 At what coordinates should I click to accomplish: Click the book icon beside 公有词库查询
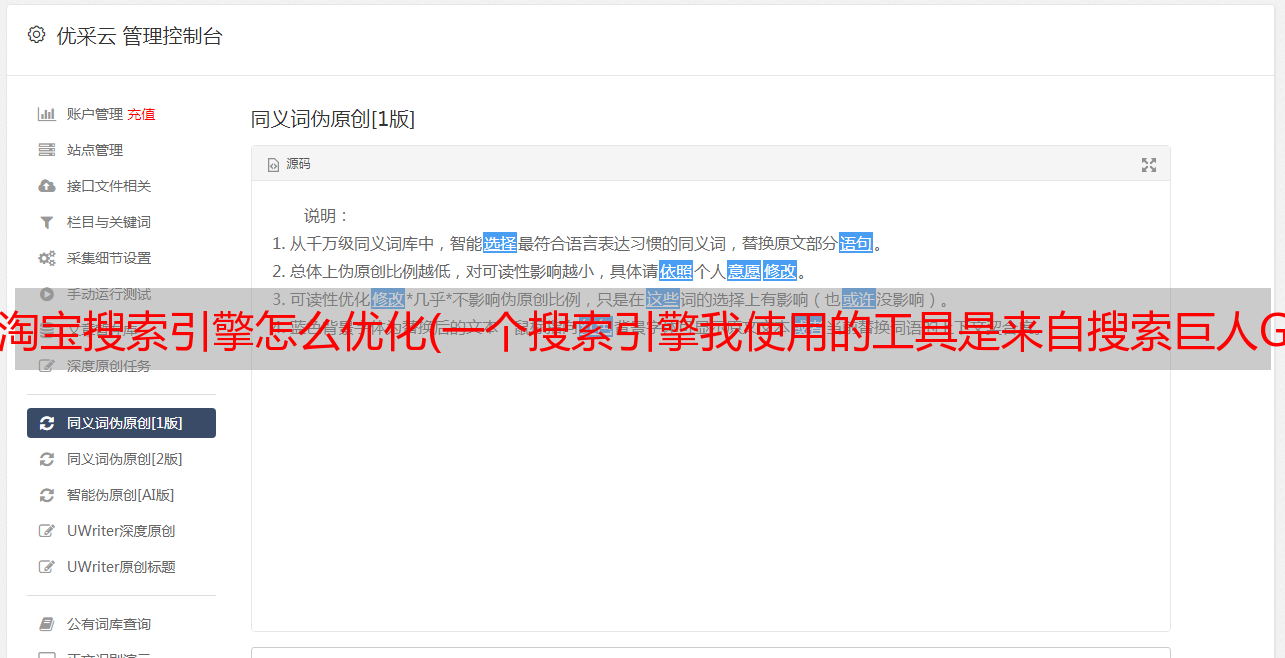coord(46,624)
